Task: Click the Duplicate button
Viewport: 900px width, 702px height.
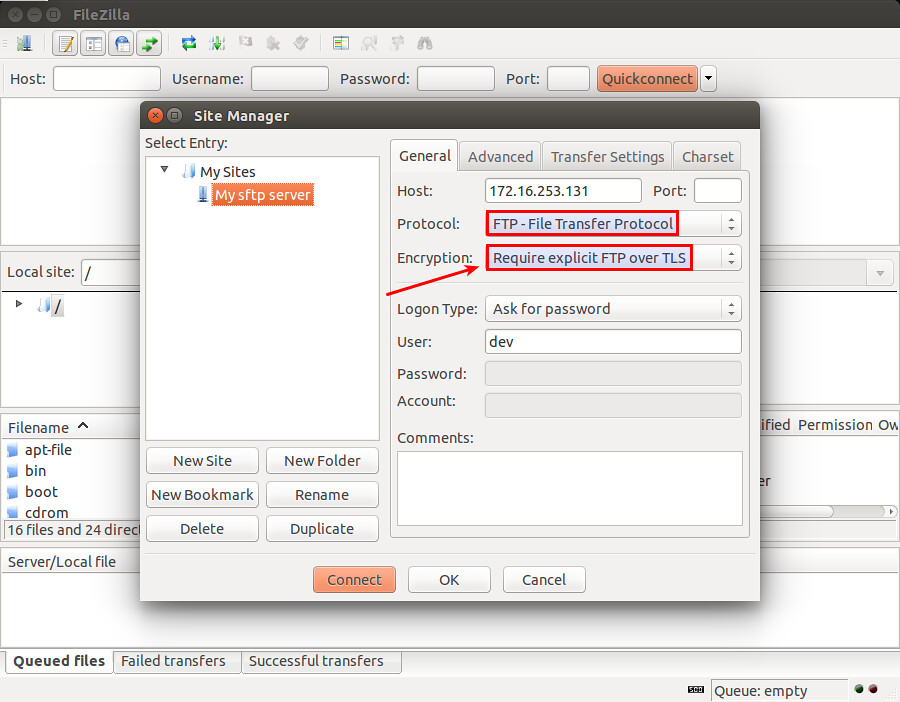Action: tap(322, 529)
